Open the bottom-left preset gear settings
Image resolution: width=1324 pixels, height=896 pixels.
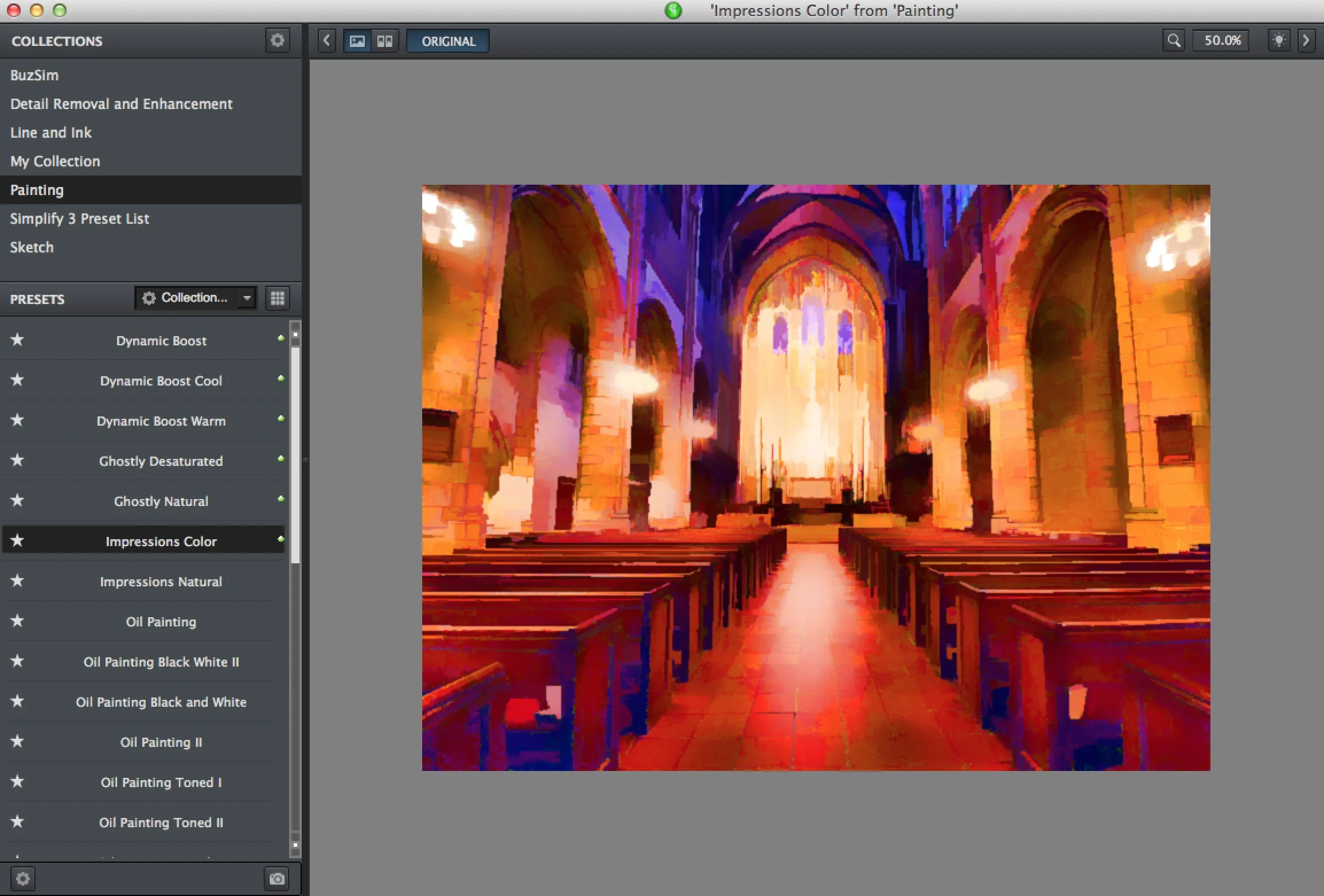(x=23, y=879)
